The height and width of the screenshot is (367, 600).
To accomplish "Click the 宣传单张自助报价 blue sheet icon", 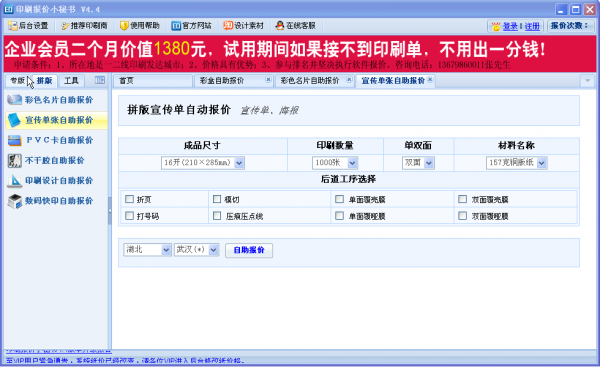I will [x=15, y=120].
